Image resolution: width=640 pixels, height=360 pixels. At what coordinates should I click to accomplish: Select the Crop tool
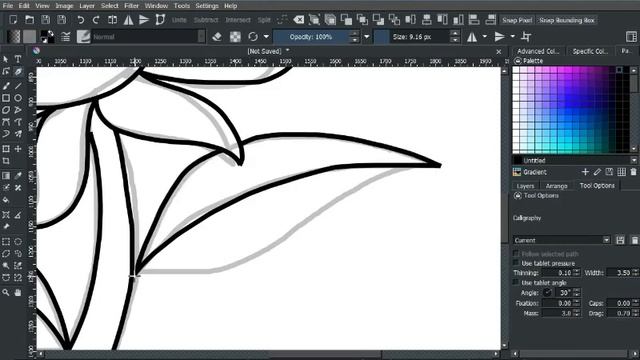(x=6, y=161)
